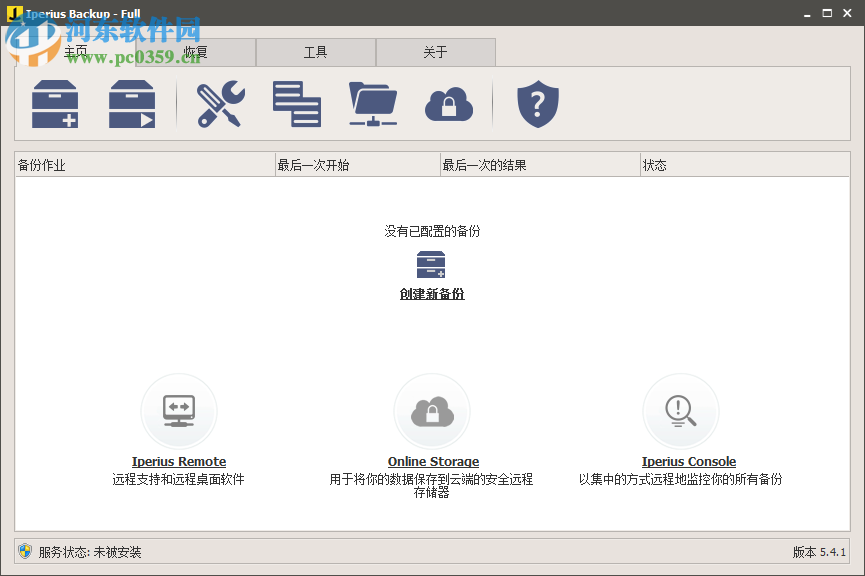This screenshot has width=865, height=576.
Task: Click the create new backup toolbar icon
Action: pos(55,103)
